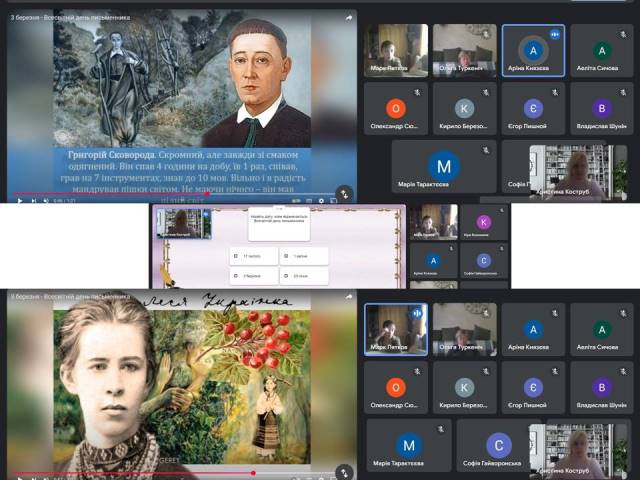Play the Сковорода video with the play button
The width and height of the screenshot is (640, 480).
click(20, 200)
